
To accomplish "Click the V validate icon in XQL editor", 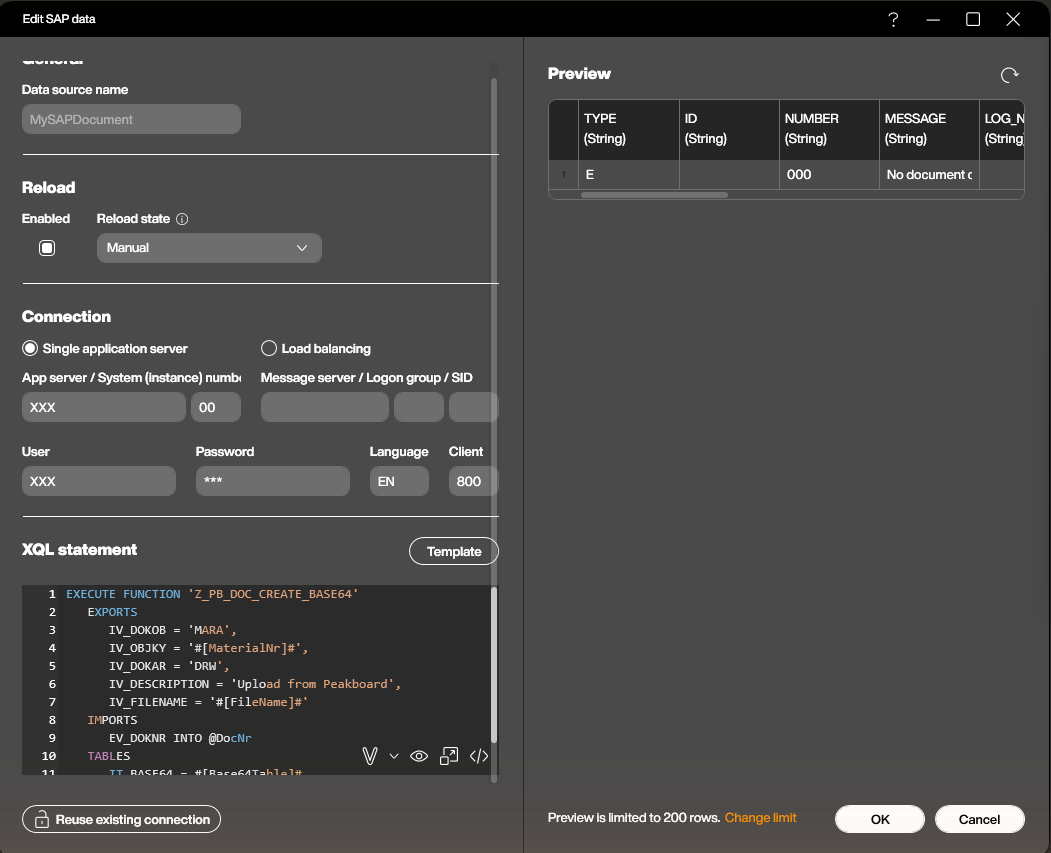I will pyautogui.click(x=369, y=756).
